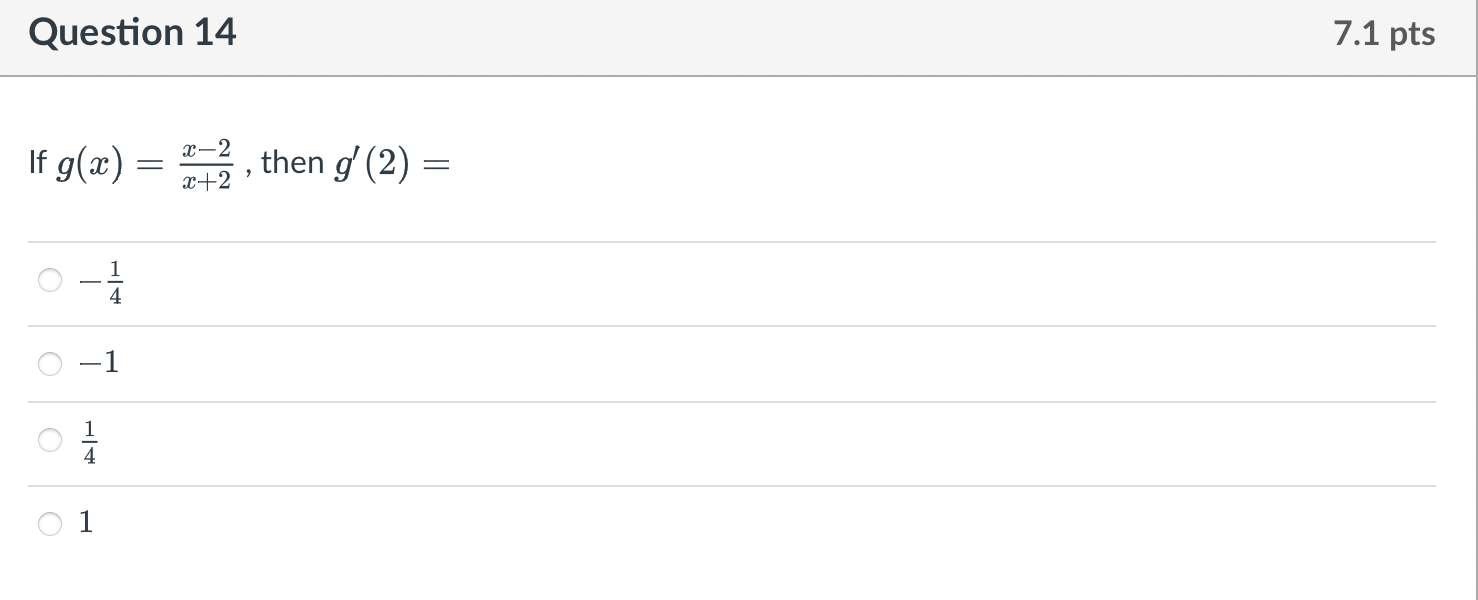Mark the radio button for answer 1
This screenshot has height=600, width=1478.
click(x=50, y=522)
